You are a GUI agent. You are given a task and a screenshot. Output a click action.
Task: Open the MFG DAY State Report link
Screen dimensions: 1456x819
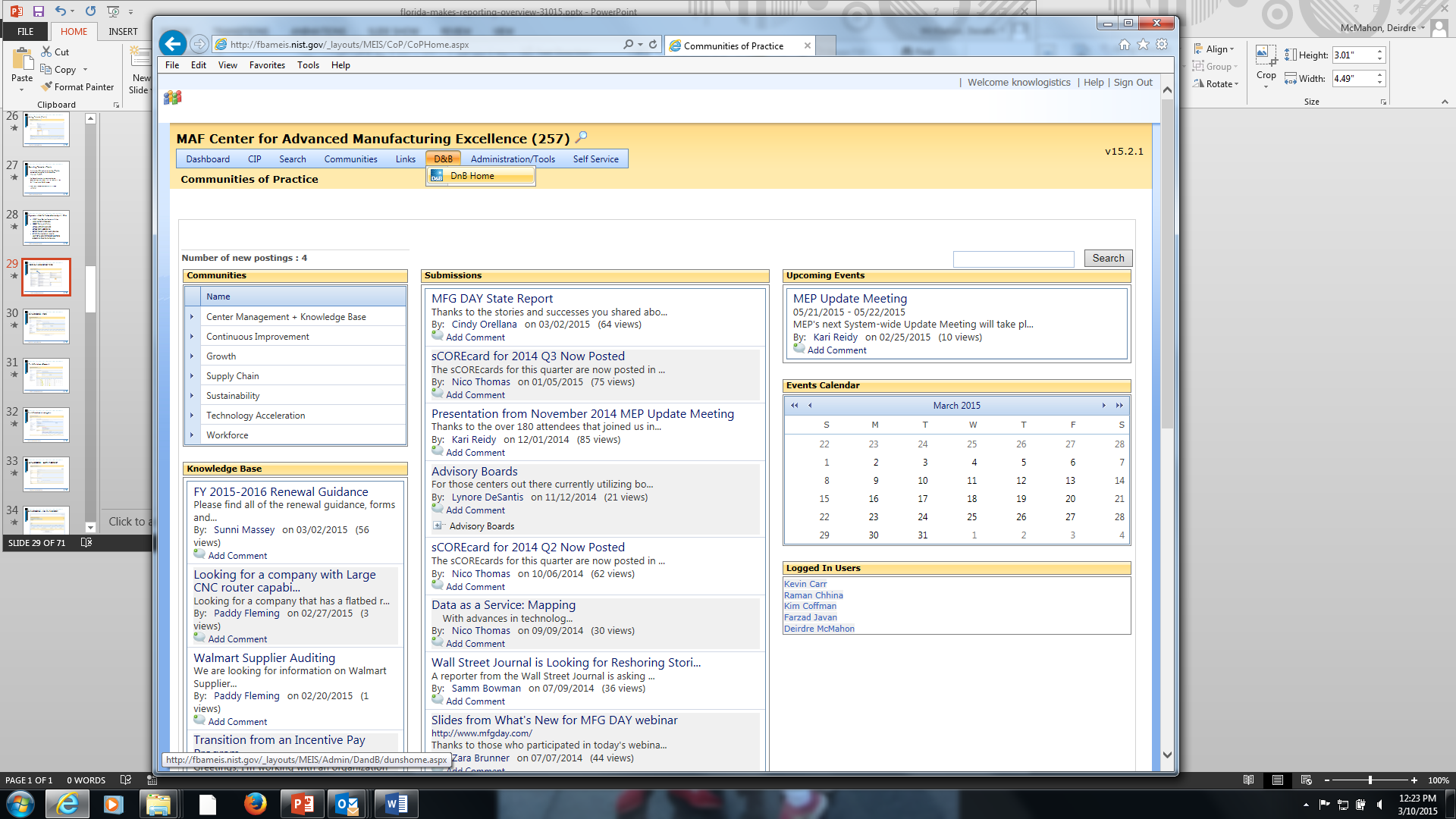click(491, 299)
